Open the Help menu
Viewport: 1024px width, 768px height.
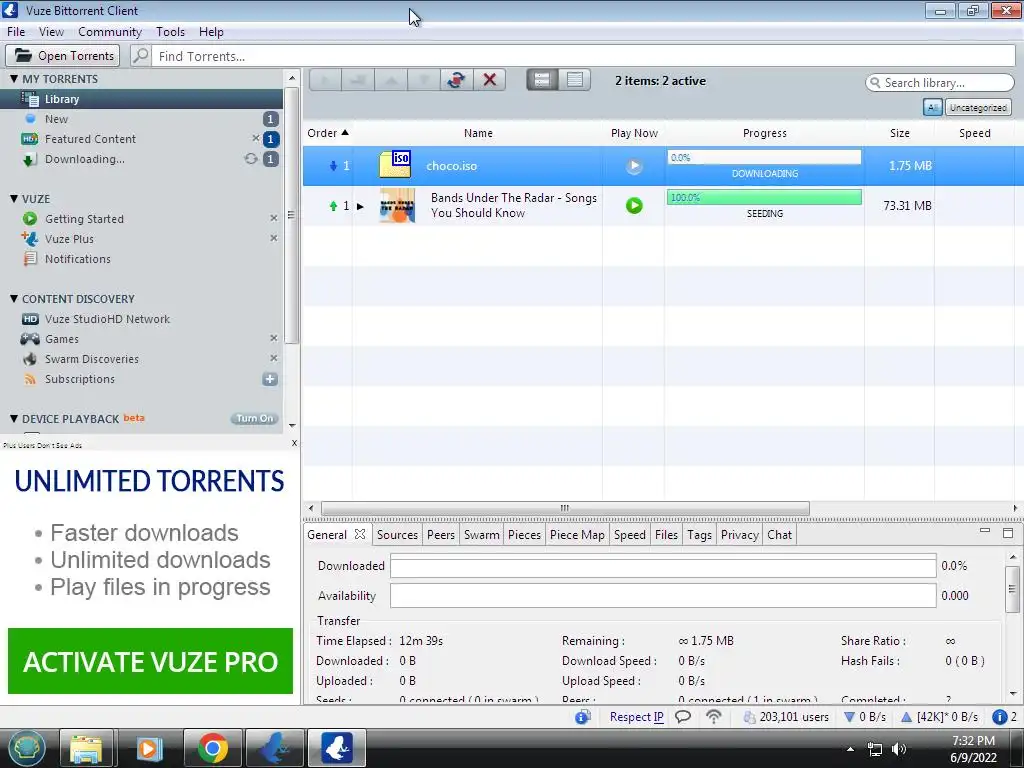tap(211, 31)
